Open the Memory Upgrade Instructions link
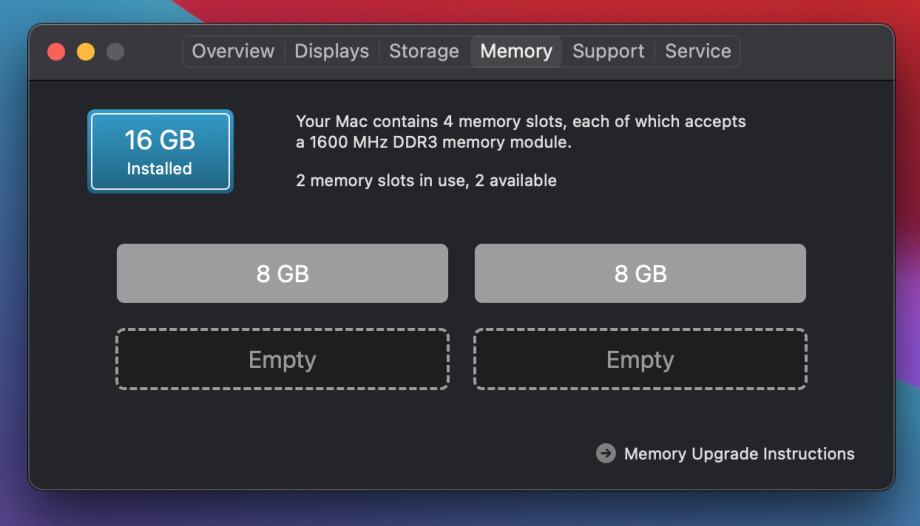 (x=738, y=454)
